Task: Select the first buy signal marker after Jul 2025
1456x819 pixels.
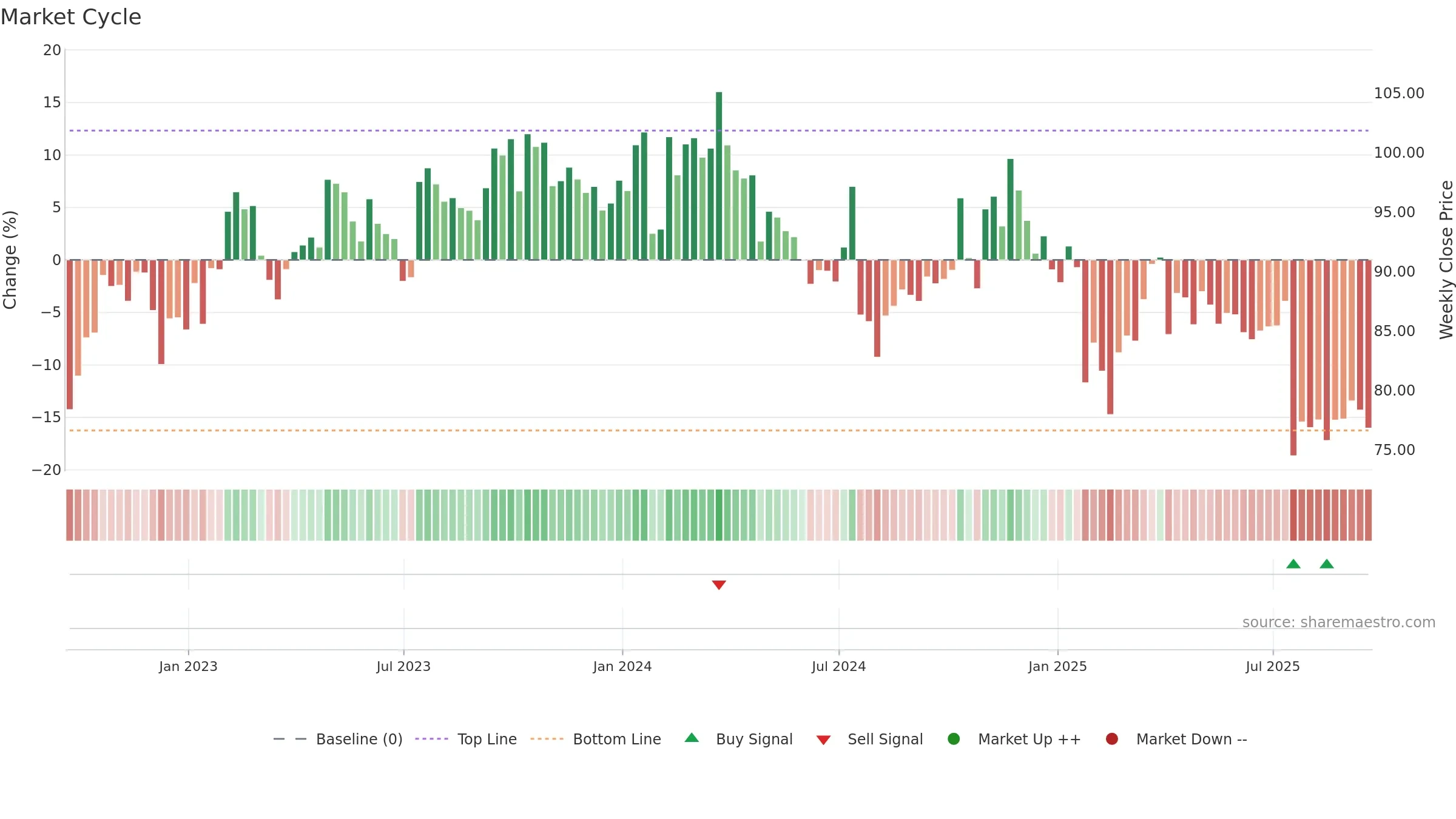Action: tap(1293, 564)
